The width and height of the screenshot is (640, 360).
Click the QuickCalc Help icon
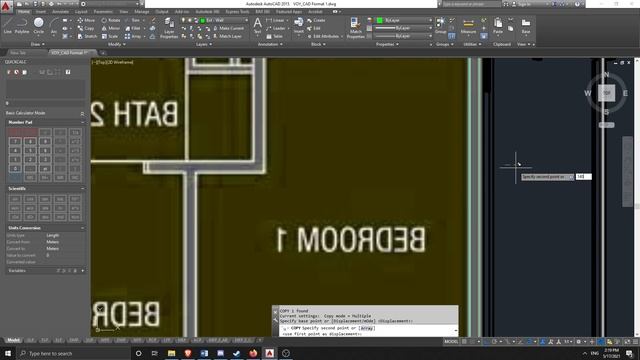click(68, 72)
